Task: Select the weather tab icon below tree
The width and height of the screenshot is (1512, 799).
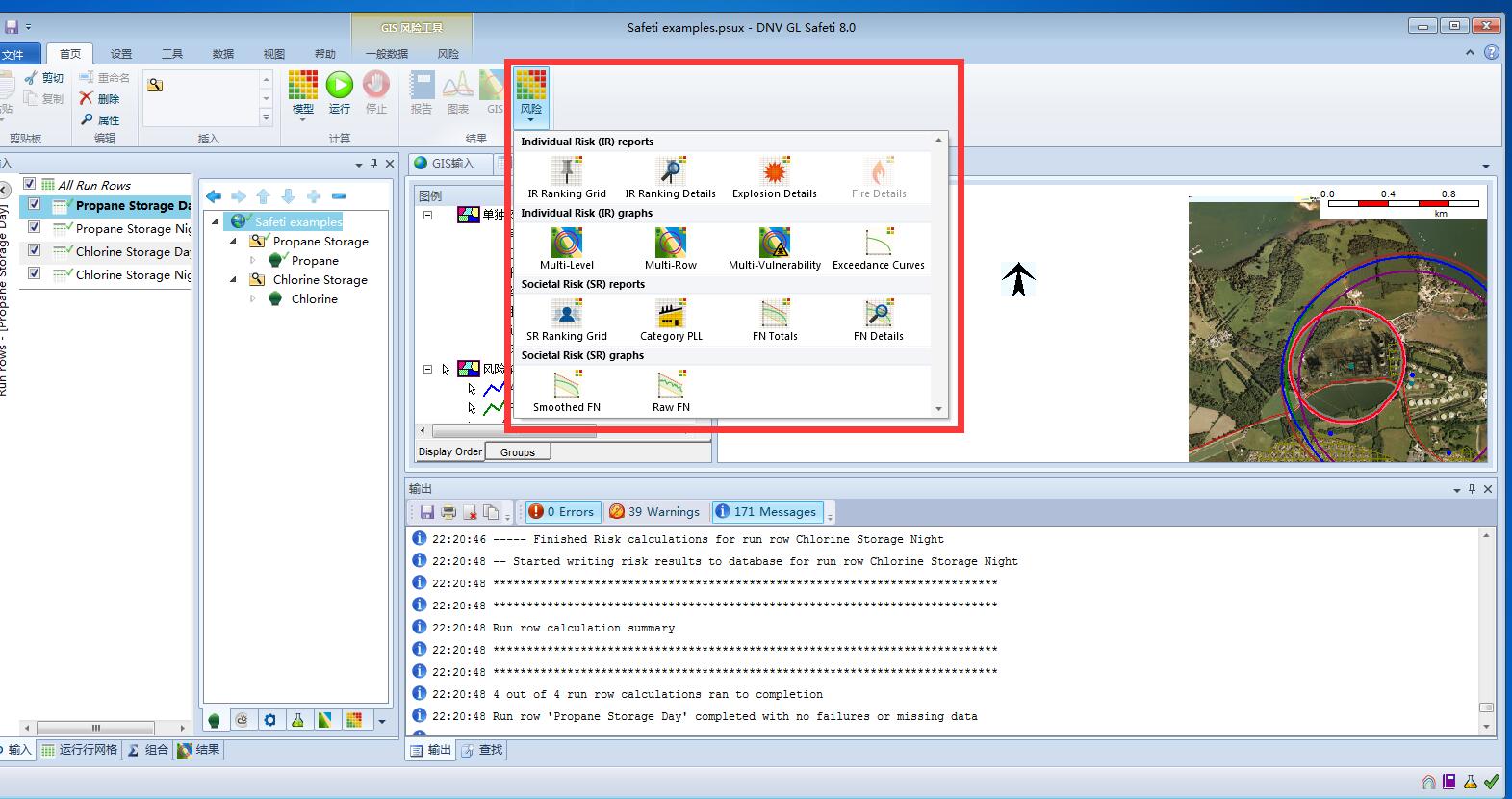Action: [242, 720]
